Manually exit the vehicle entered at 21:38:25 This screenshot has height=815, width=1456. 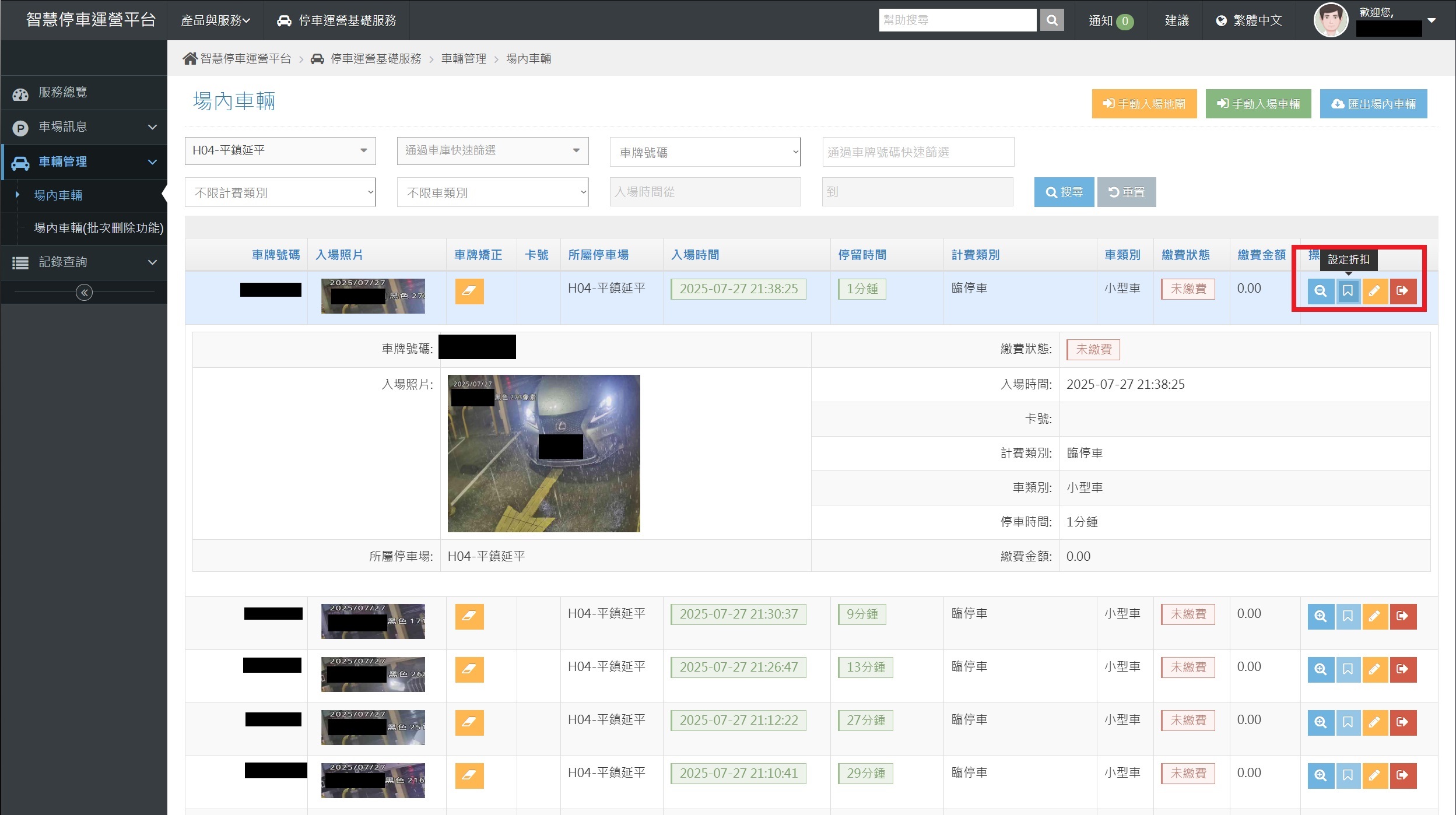click(1403, 291)
